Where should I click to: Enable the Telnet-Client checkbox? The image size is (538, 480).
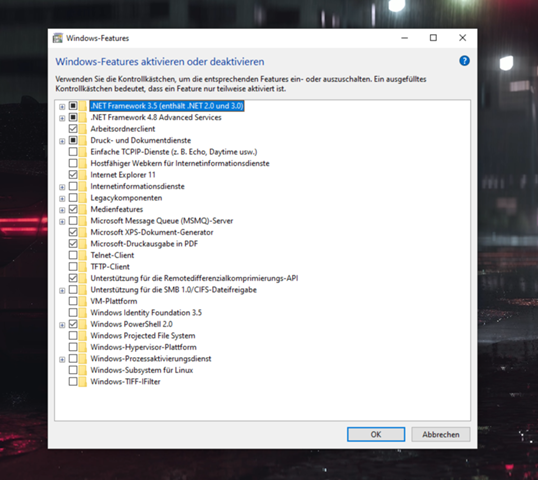(73, 255)
